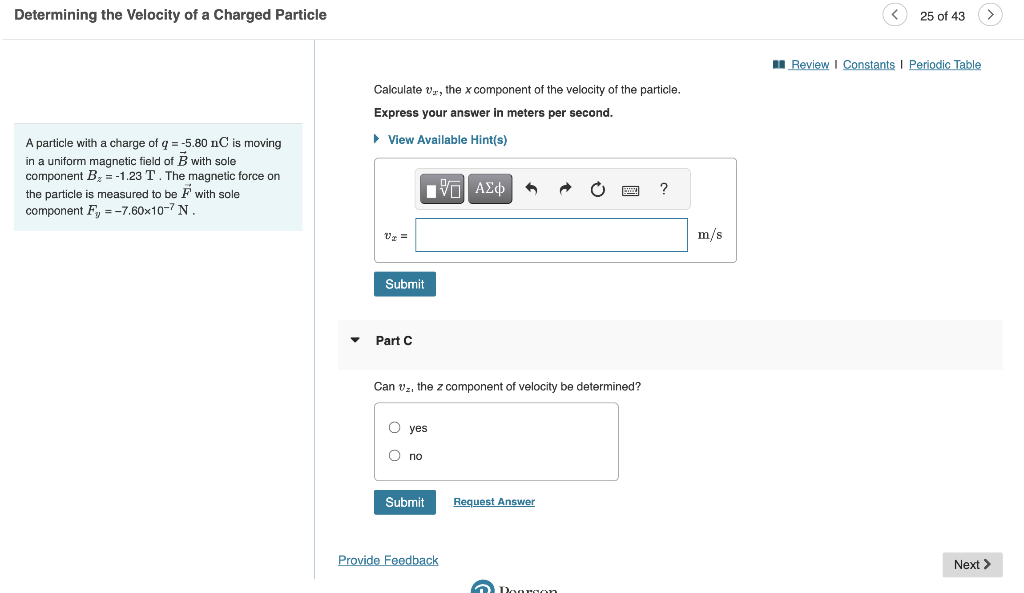This screenshot has height=593, width=1024.
Task: Click the redo arrow in the answer toolbar
Action: click(564, 188)
